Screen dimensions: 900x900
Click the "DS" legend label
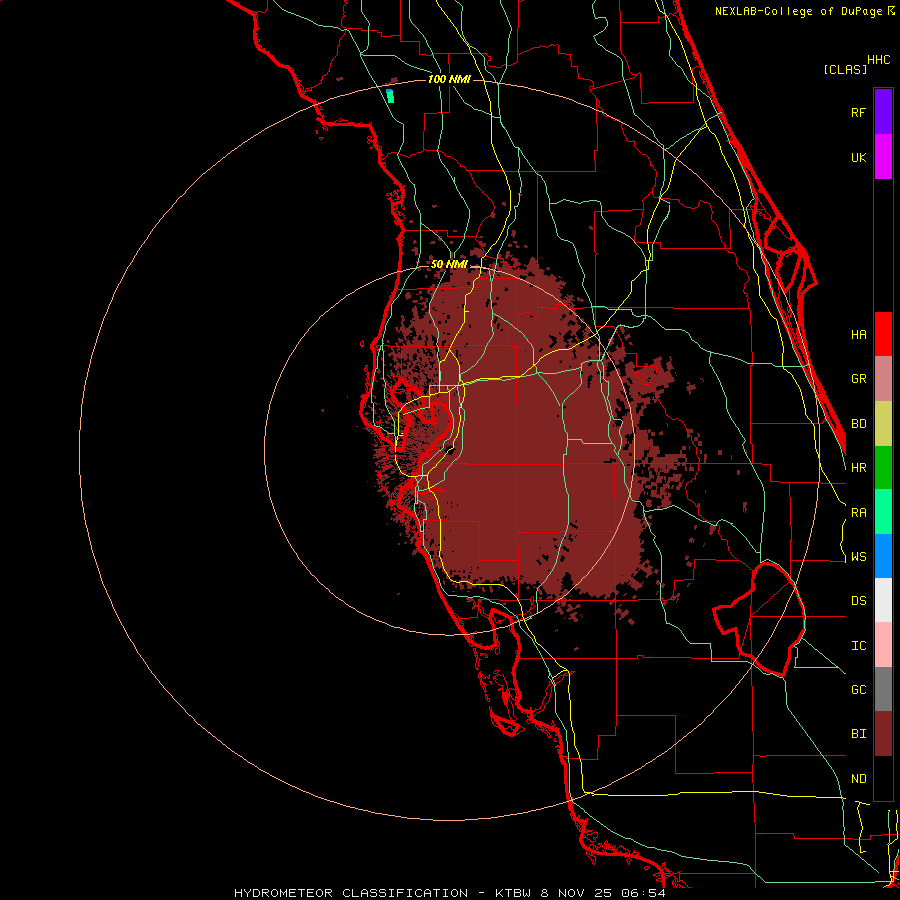click(858, 601)
